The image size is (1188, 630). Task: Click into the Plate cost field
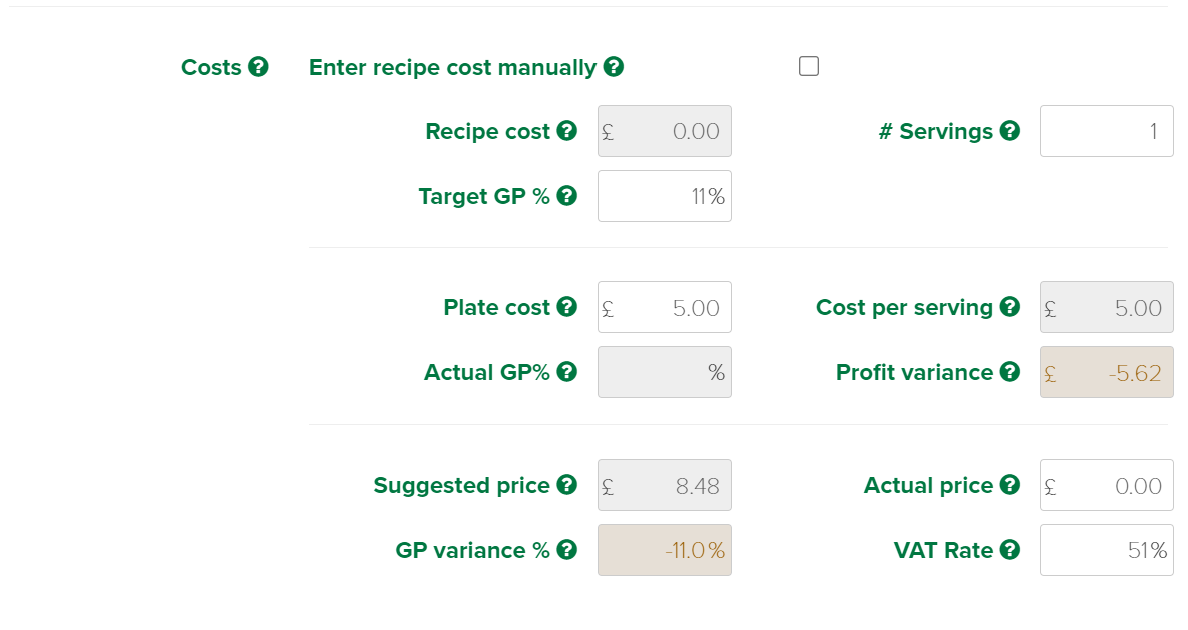click(664, 307)
